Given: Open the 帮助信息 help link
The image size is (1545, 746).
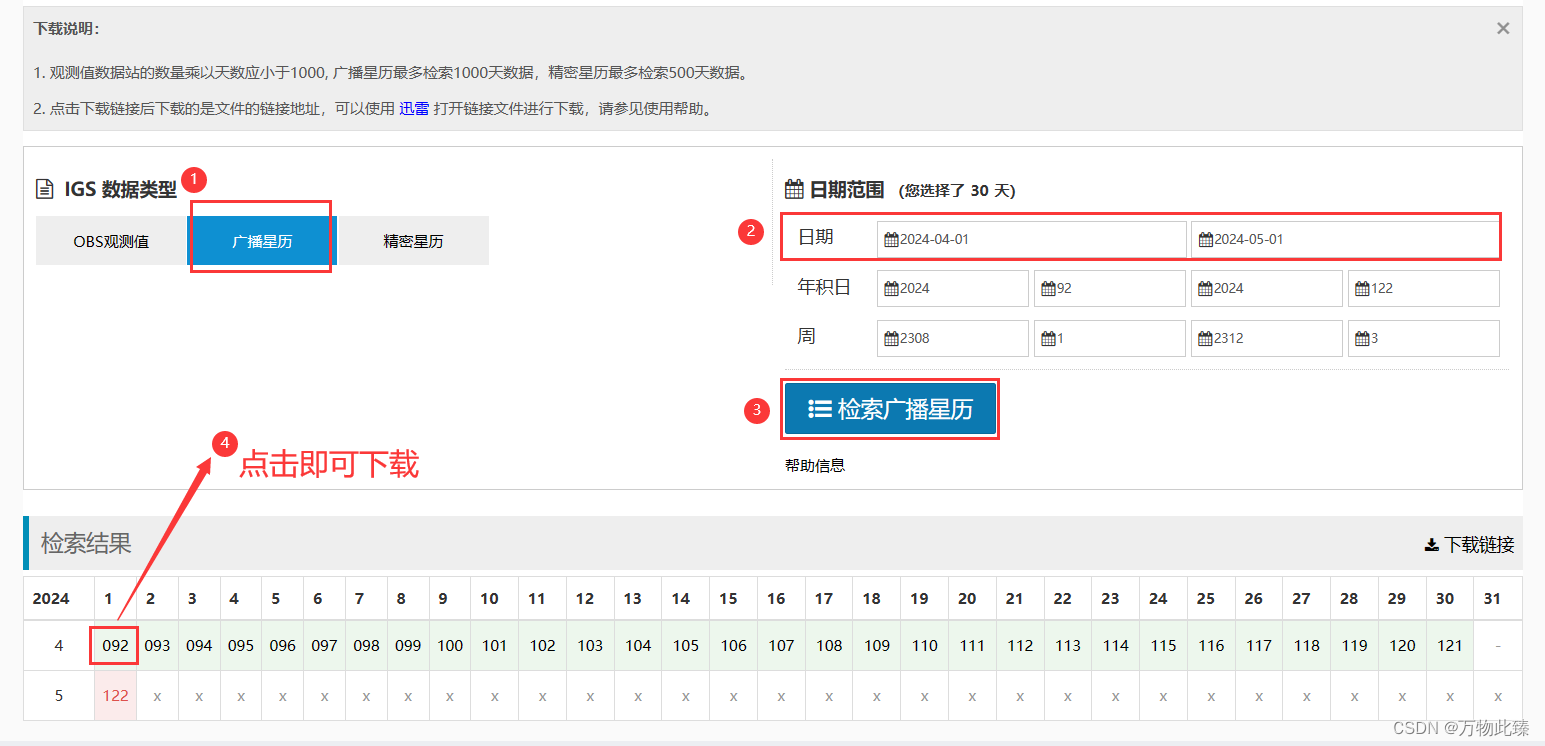Looking at the screenshot, I should tap(815, 465).
